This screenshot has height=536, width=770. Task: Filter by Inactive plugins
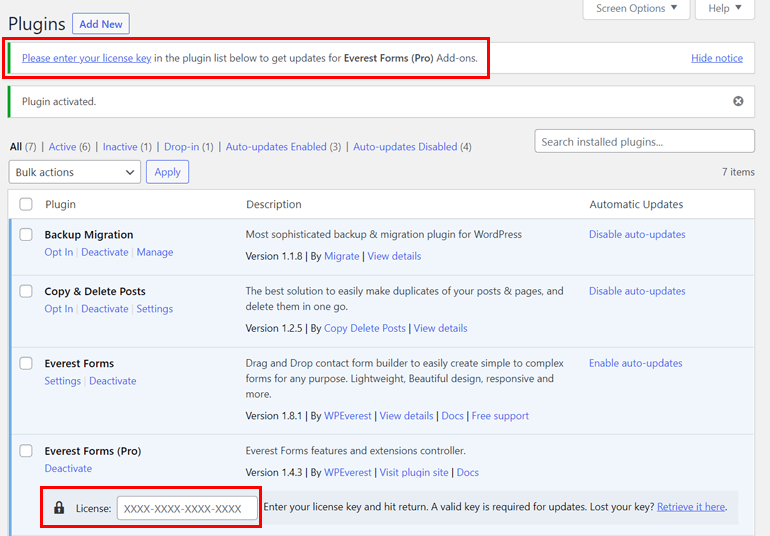coord(120,146)
